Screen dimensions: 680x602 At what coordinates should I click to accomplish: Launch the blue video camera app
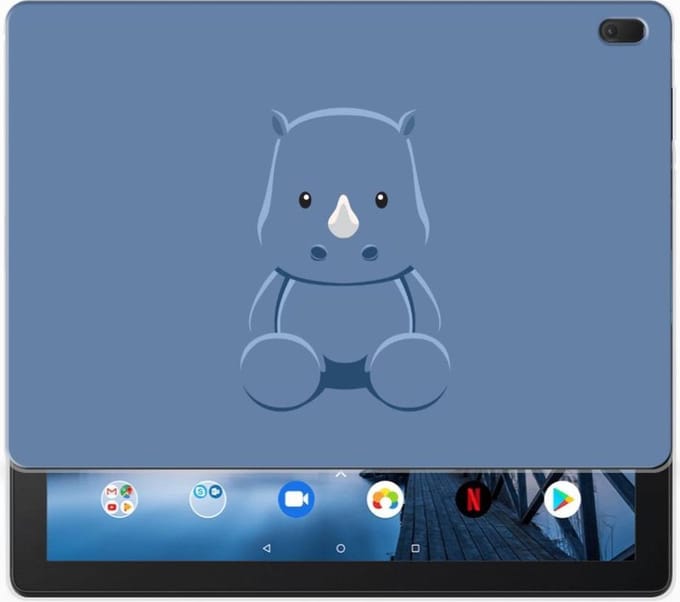(296, 499)
